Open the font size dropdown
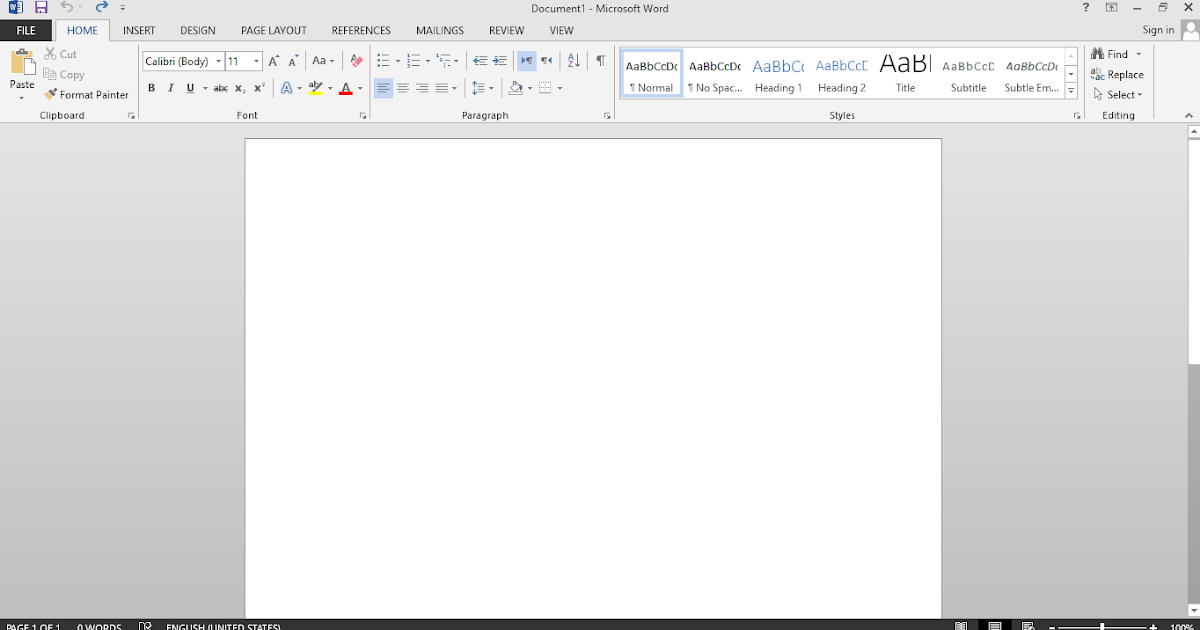Viewport: 1200px width, 630px height. pos(257,61)
